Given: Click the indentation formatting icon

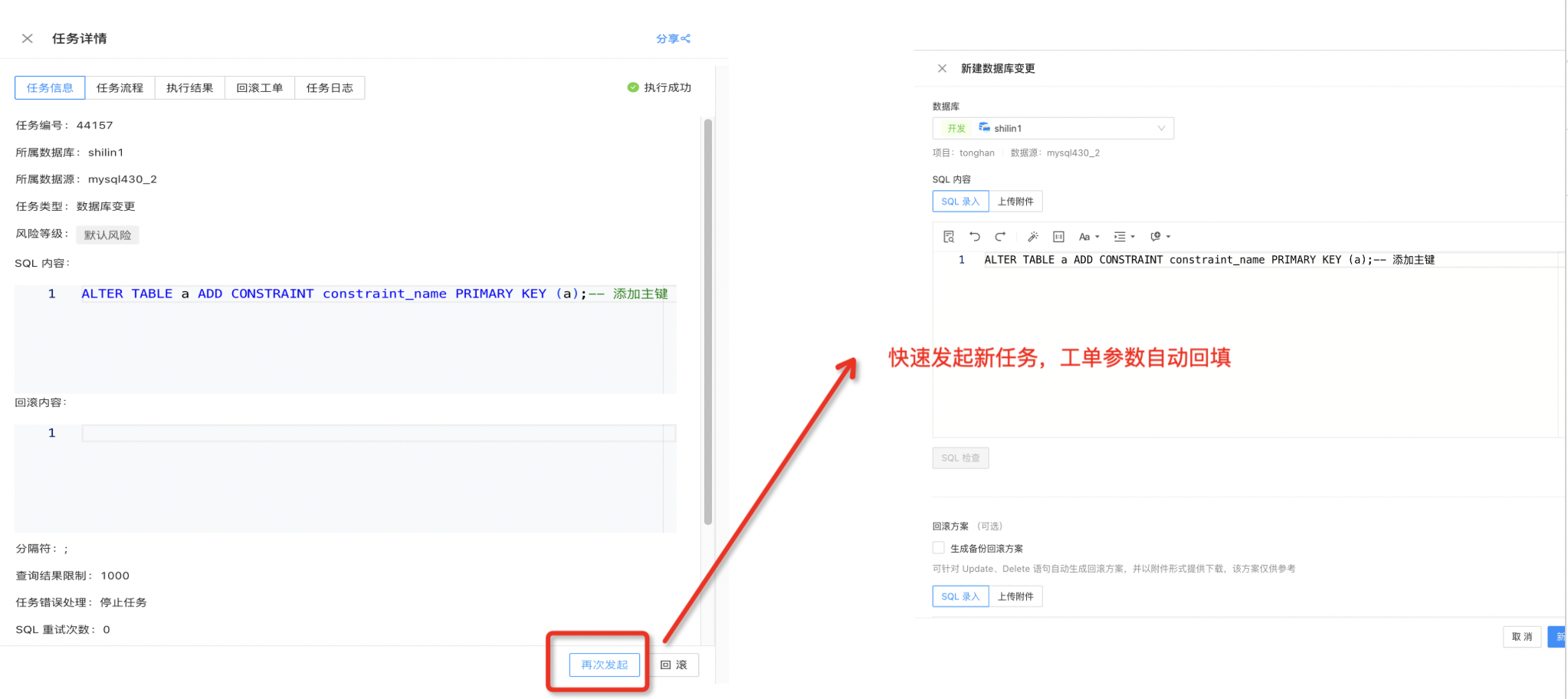Looking at the screenshot, I should tap(1120, 237).
